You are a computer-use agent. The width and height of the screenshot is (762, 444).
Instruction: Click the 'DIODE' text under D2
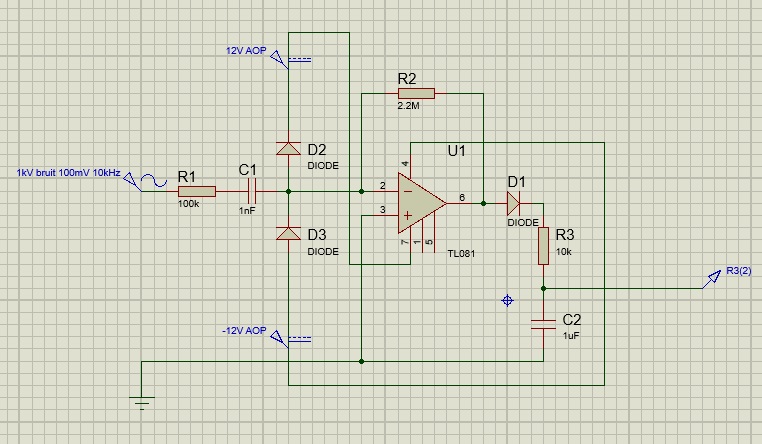[323, 166]
